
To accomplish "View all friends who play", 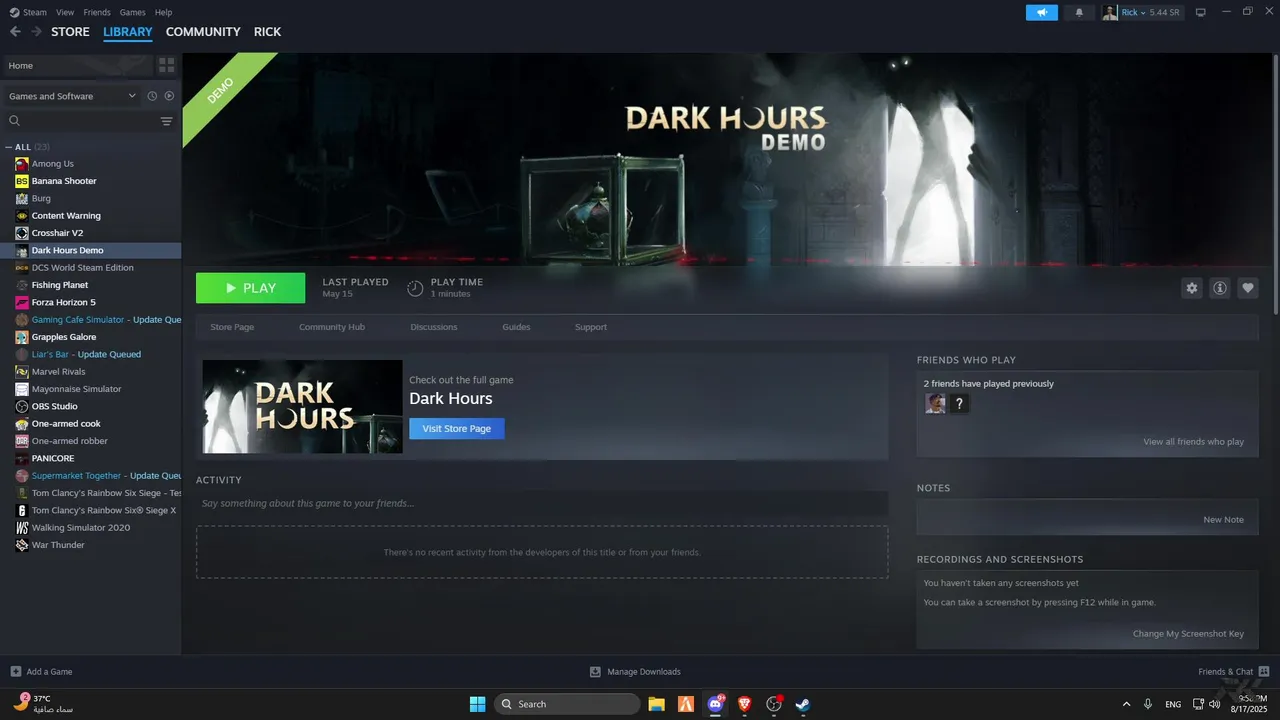I will coord(1194,442).
